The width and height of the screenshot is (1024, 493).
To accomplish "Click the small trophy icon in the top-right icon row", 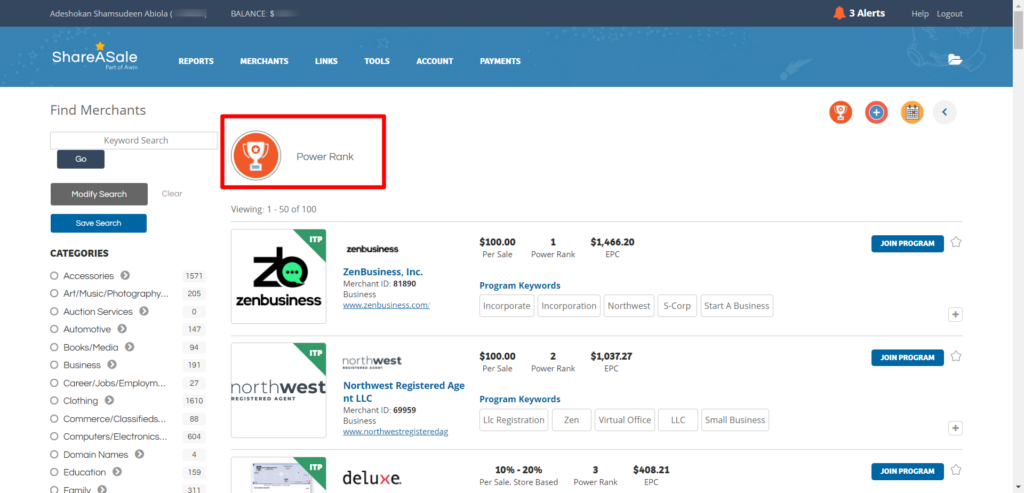I will coord(840,112).
